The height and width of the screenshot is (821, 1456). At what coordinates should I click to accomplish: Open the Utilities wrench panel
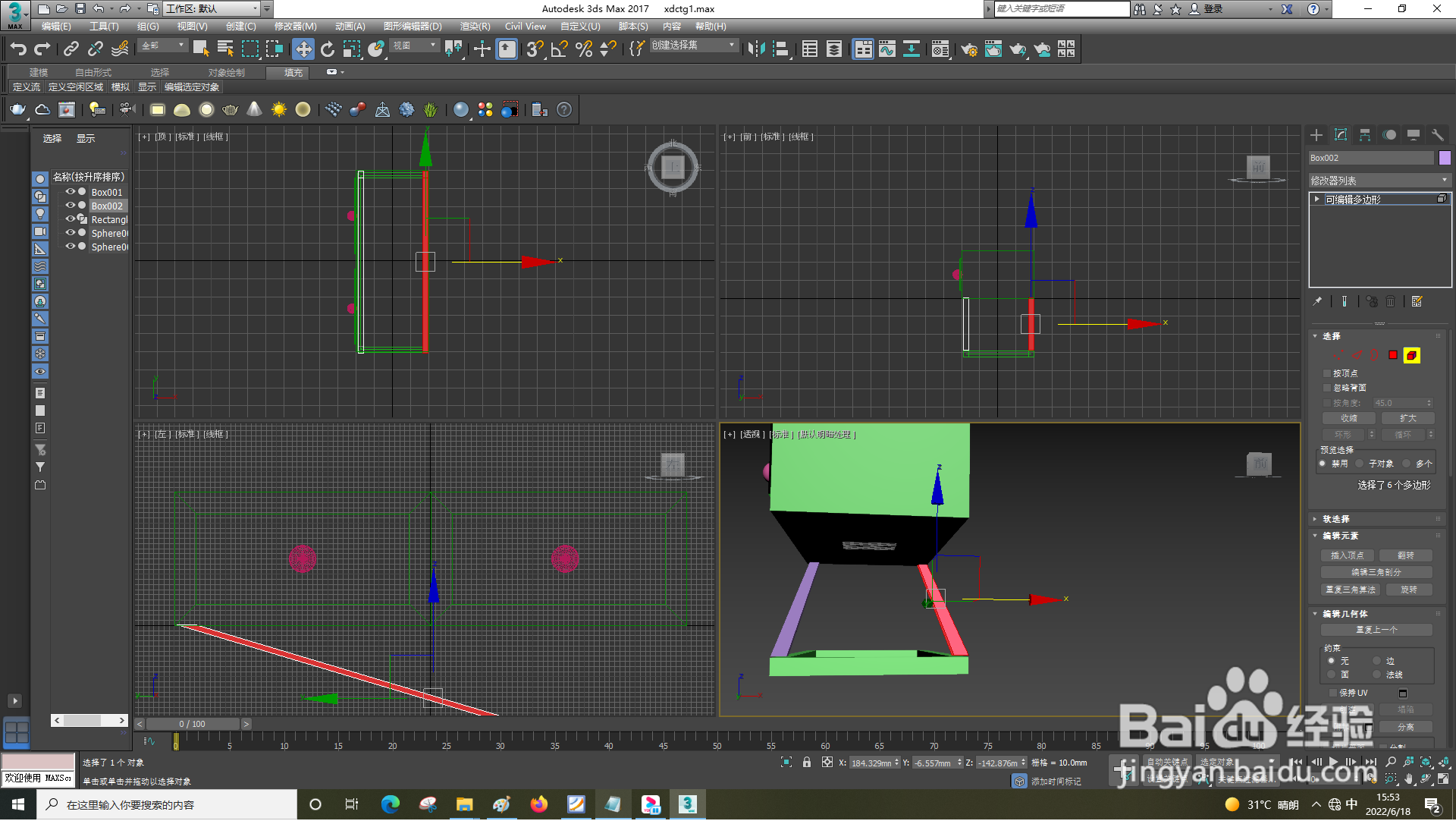tap(1437, 135)
